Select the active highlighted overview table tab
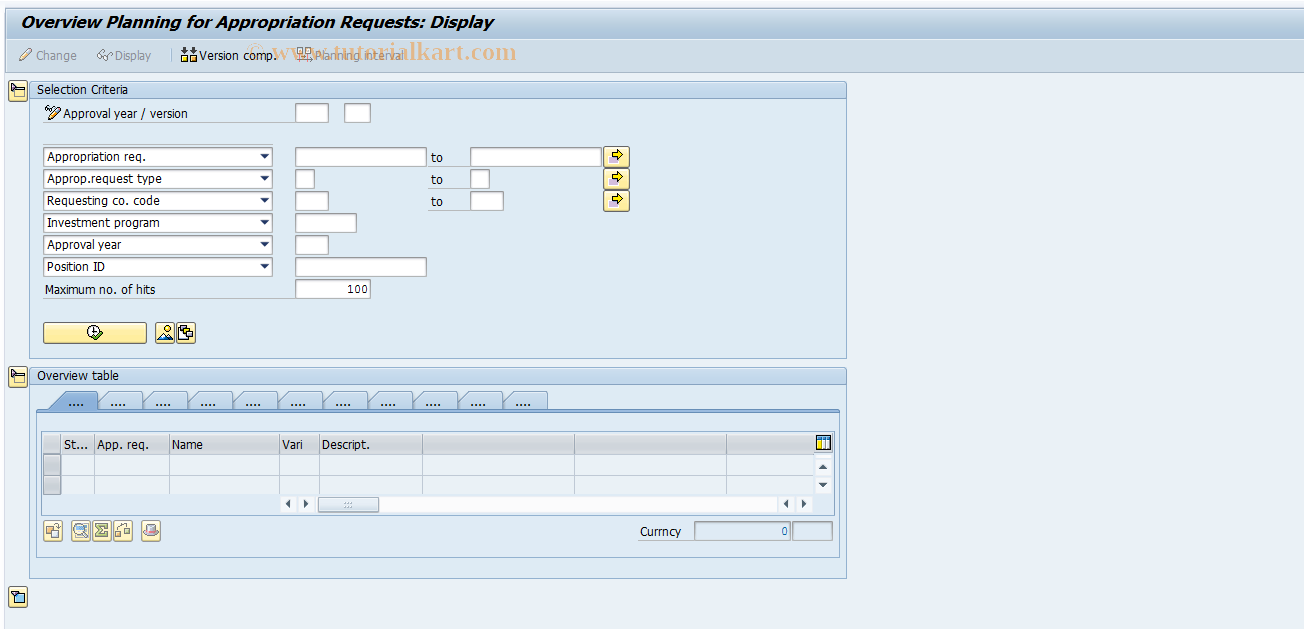The width and height of the screenshot is (1304, 629). coord(74,401)
